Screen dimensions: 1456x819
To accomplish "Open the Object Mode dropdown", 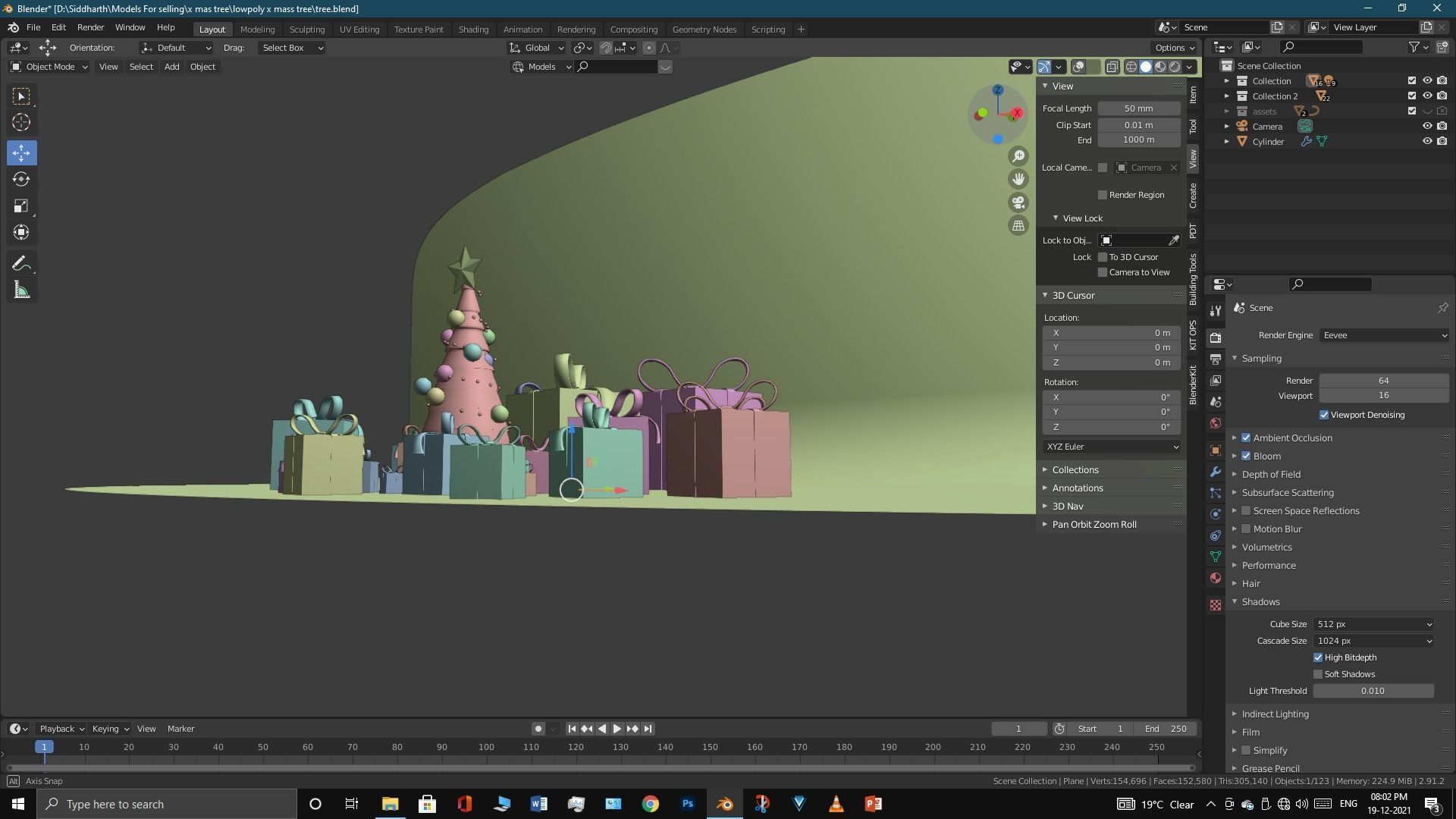I will [49, 67].
